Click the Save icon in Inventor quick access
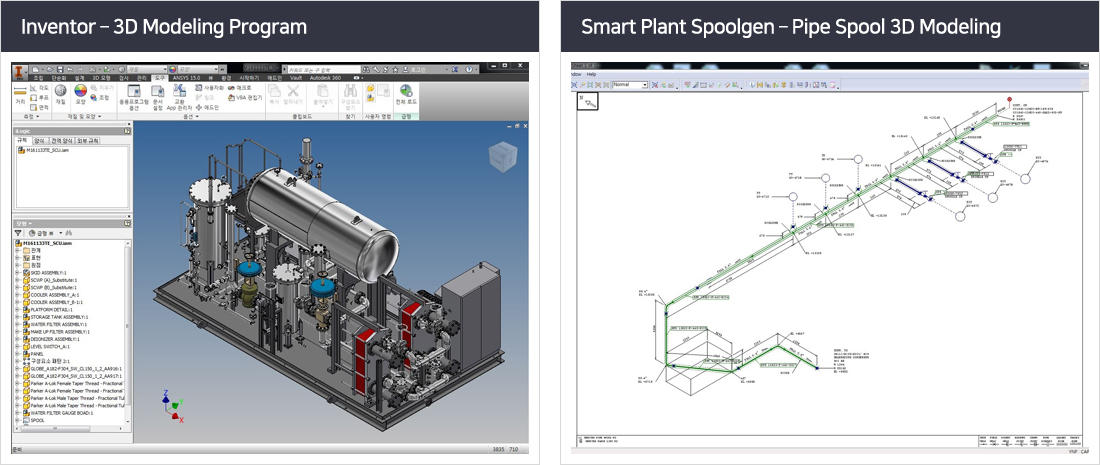 (x=60, y=69)
